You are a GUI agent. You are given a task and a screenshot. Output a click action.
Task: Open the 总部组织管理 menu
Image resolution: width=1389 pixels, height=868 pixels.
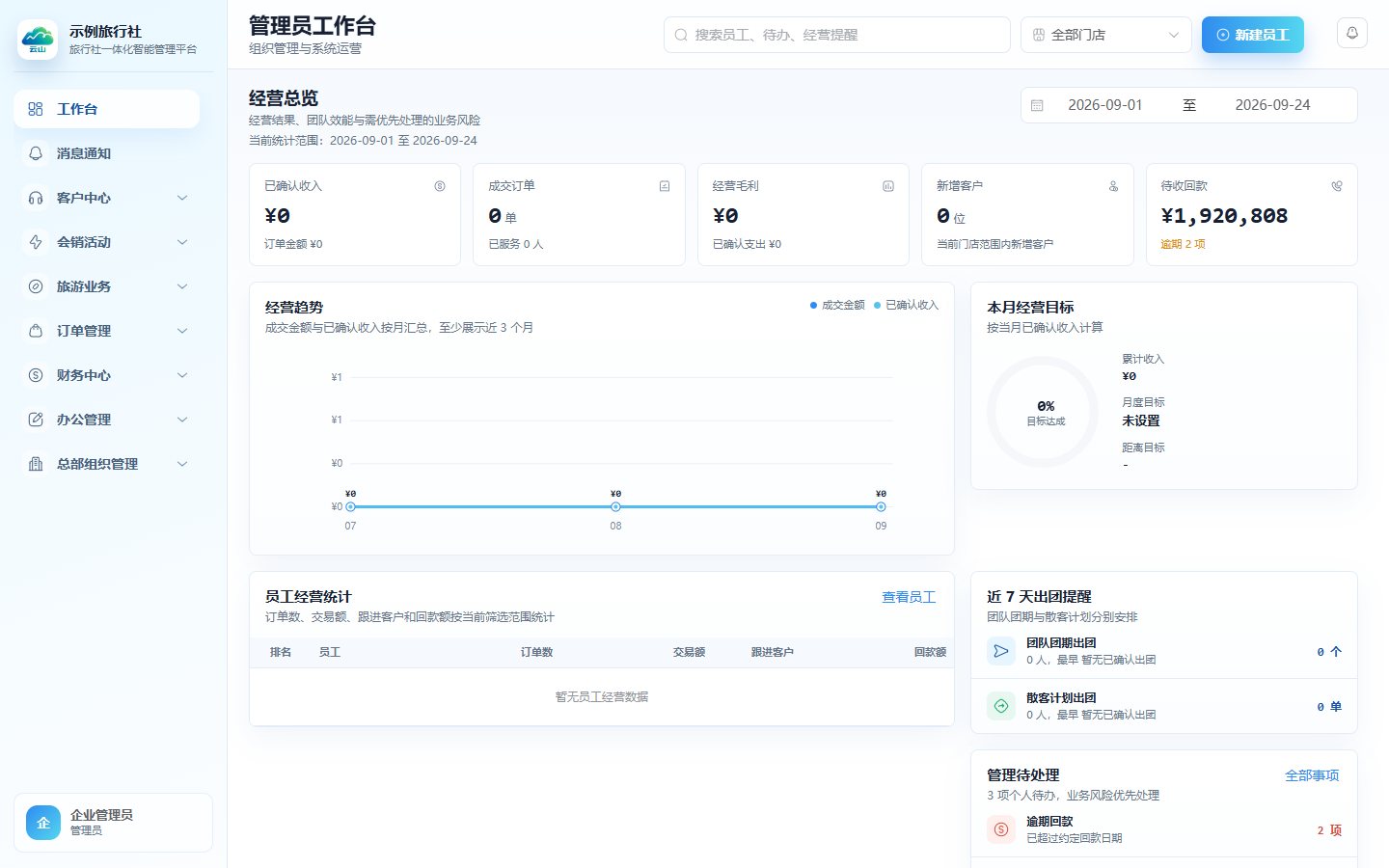(107, 464)
